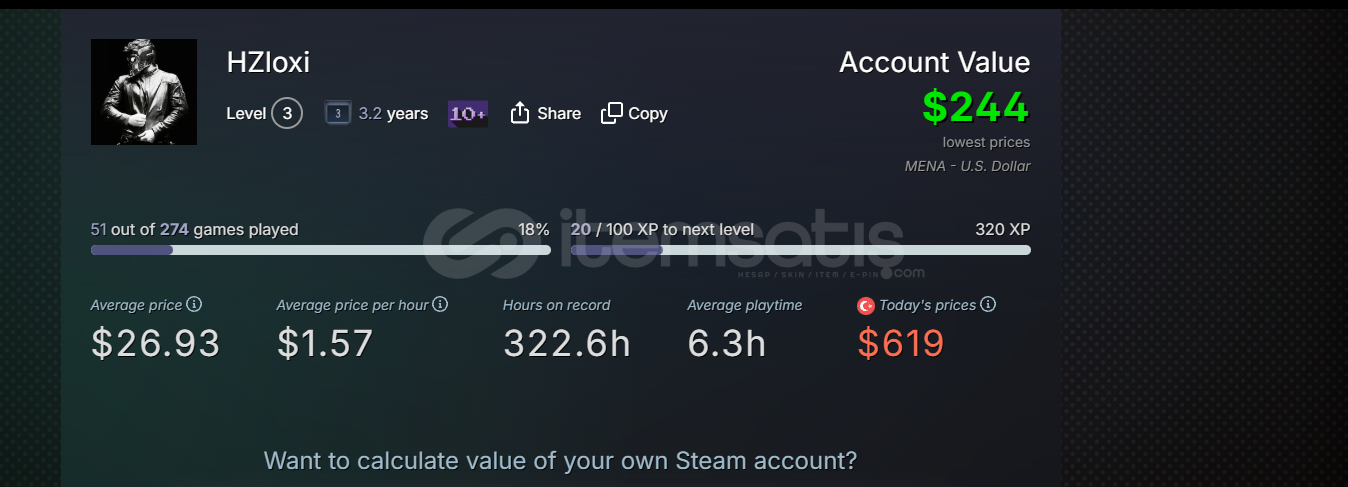1348x487 pixels.
Task: Click the $244 account value amount
Action: 976,107
